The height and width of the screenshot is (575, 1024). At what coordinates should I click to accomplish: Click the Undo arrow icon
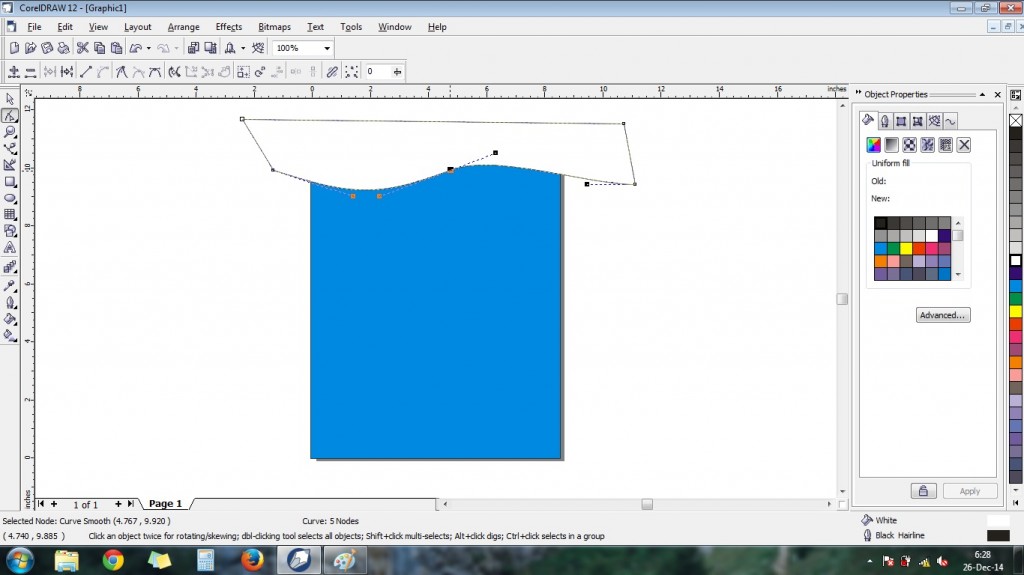tap(136, 48)
